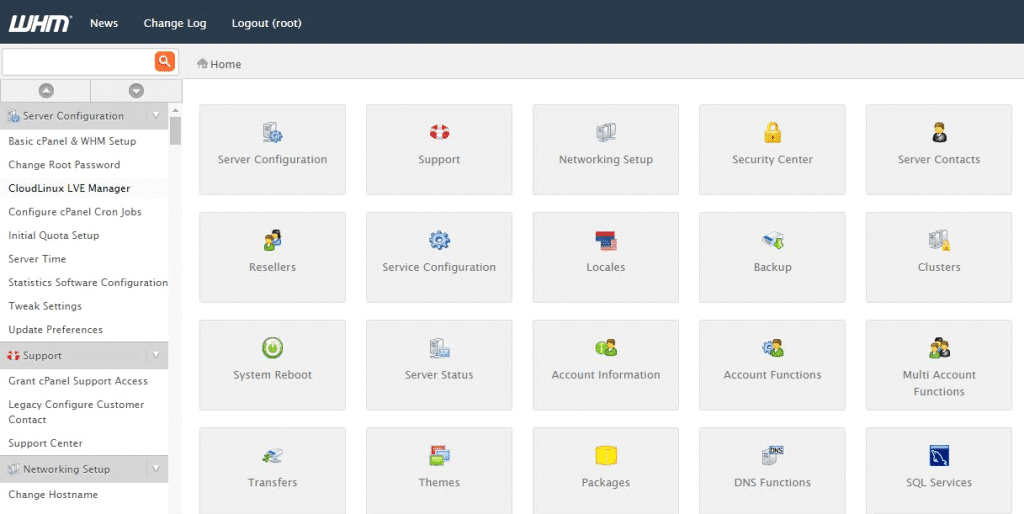Open the System Reboot power icon
The image size is (1024, 514).
272,348
